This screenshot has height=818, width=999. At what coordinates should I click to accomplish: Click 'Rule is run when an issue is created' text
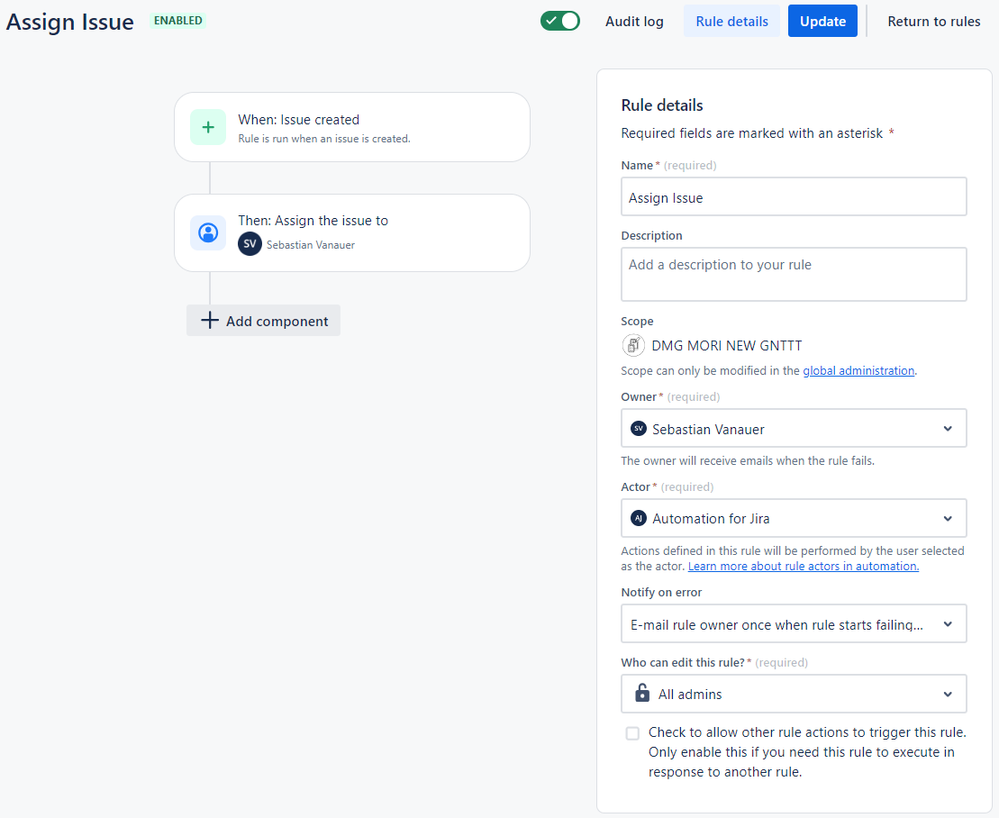(324, 138)
